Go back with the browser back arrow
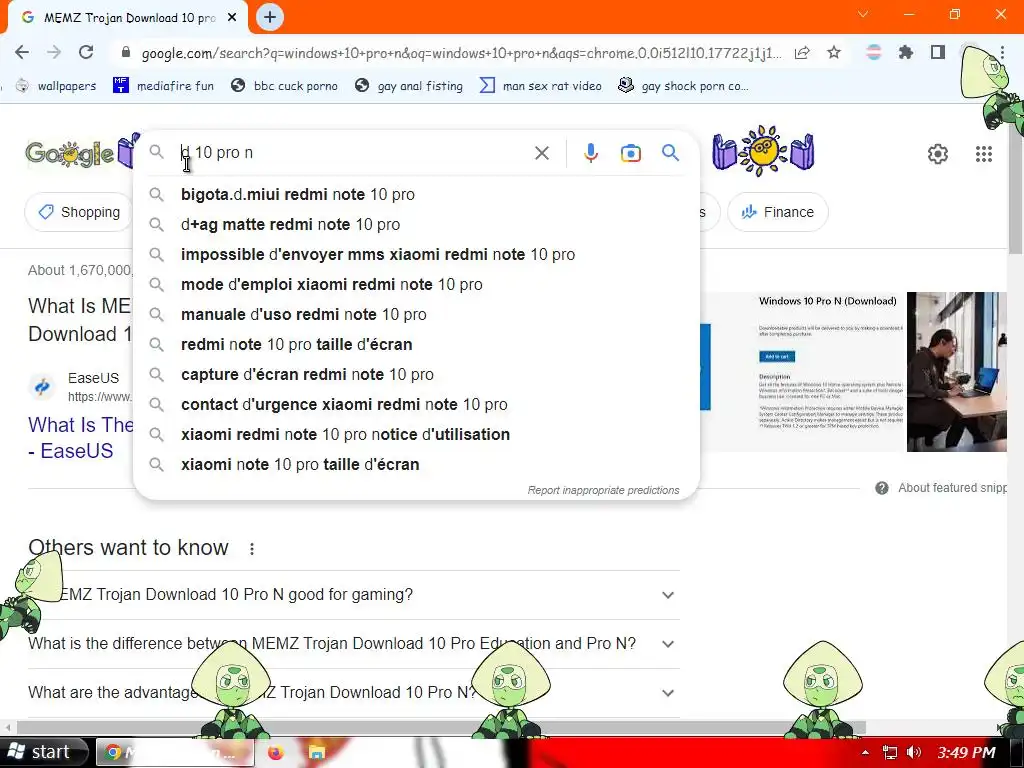This screenshot has height=768, width=1024. pyautogui.click(x=22, y=52)
